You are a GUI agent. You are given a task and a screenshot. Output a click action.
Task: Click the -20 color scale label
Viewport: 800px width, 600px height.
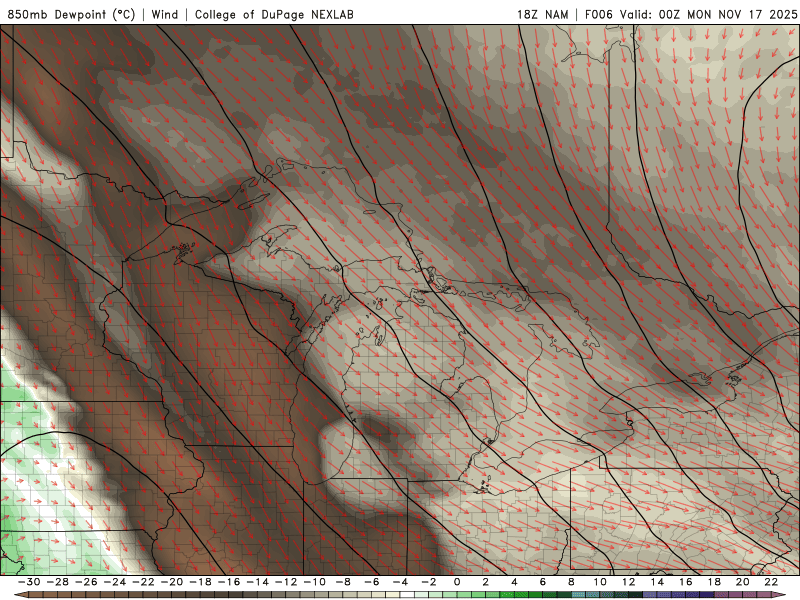point(172,582)
